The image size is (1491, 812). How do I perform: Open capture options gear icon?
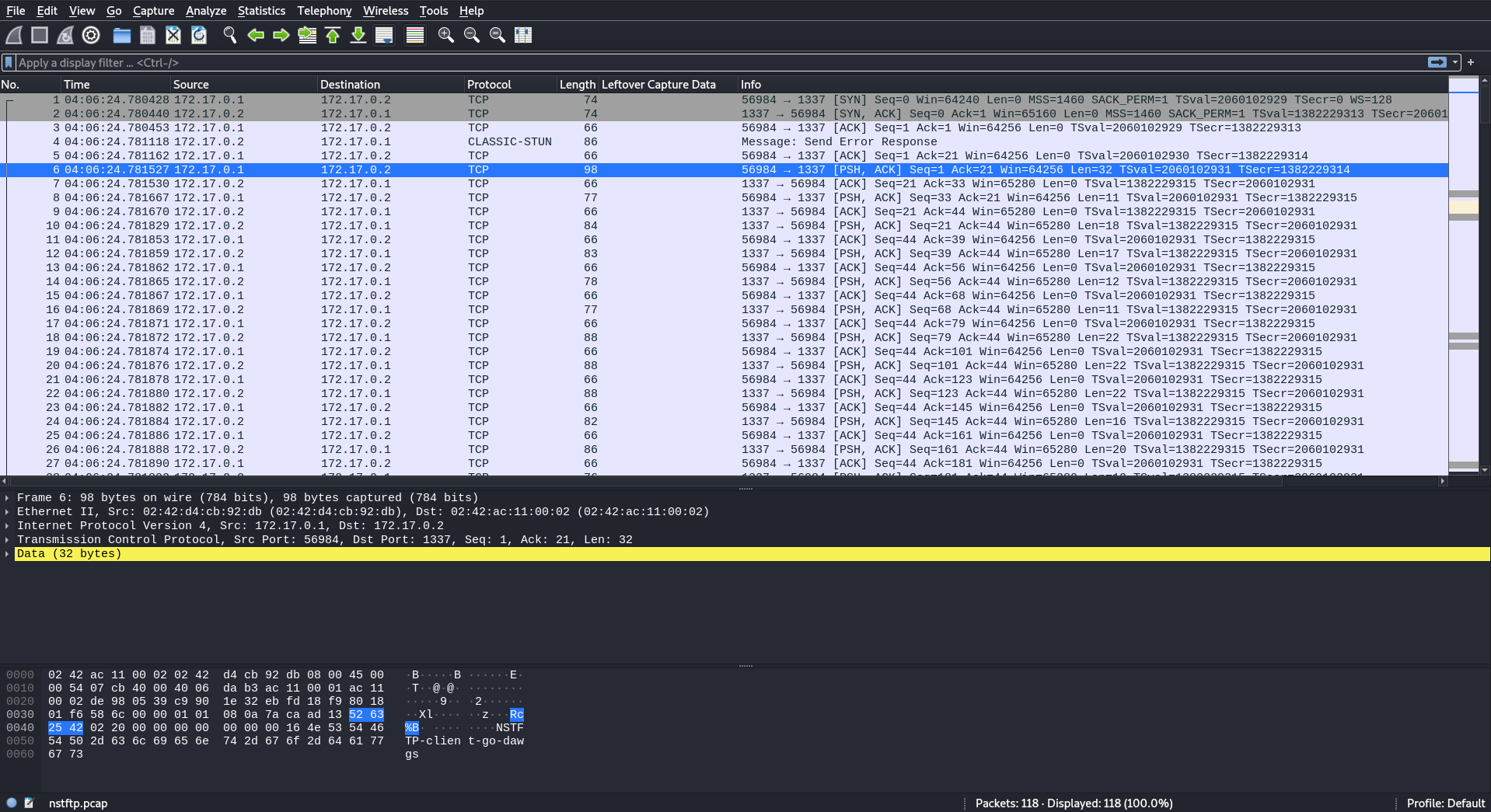coord(91,35)
